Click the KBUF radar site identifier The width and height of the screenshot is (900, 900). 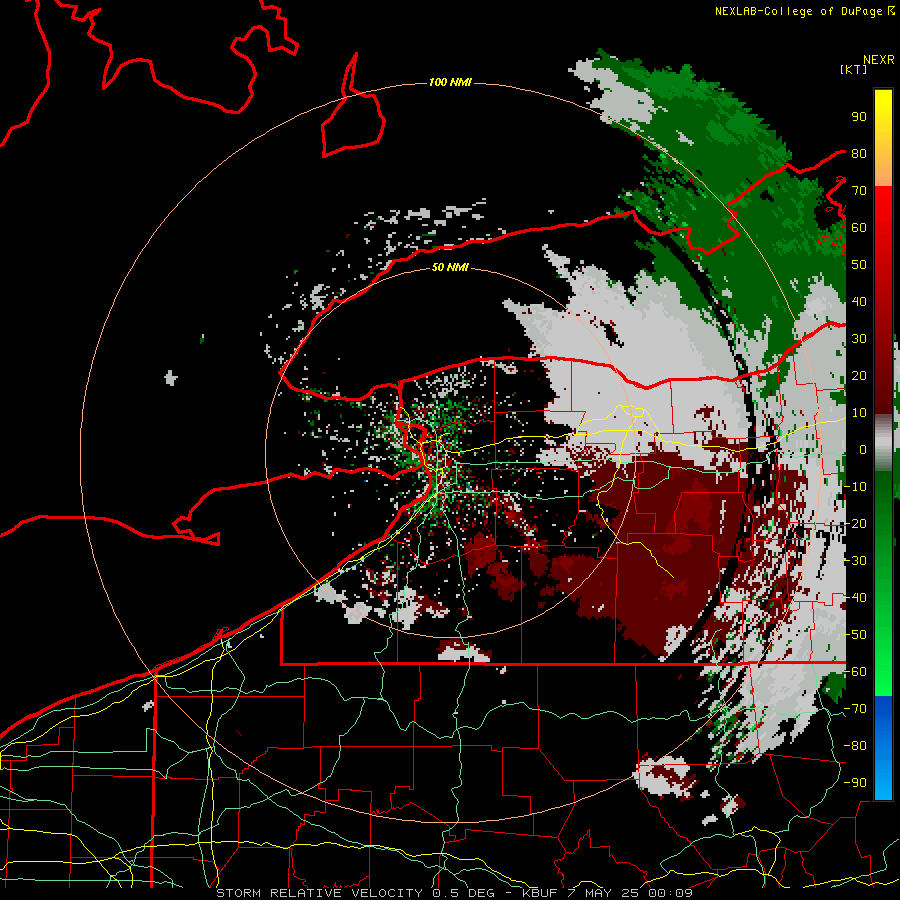point(540,893)
